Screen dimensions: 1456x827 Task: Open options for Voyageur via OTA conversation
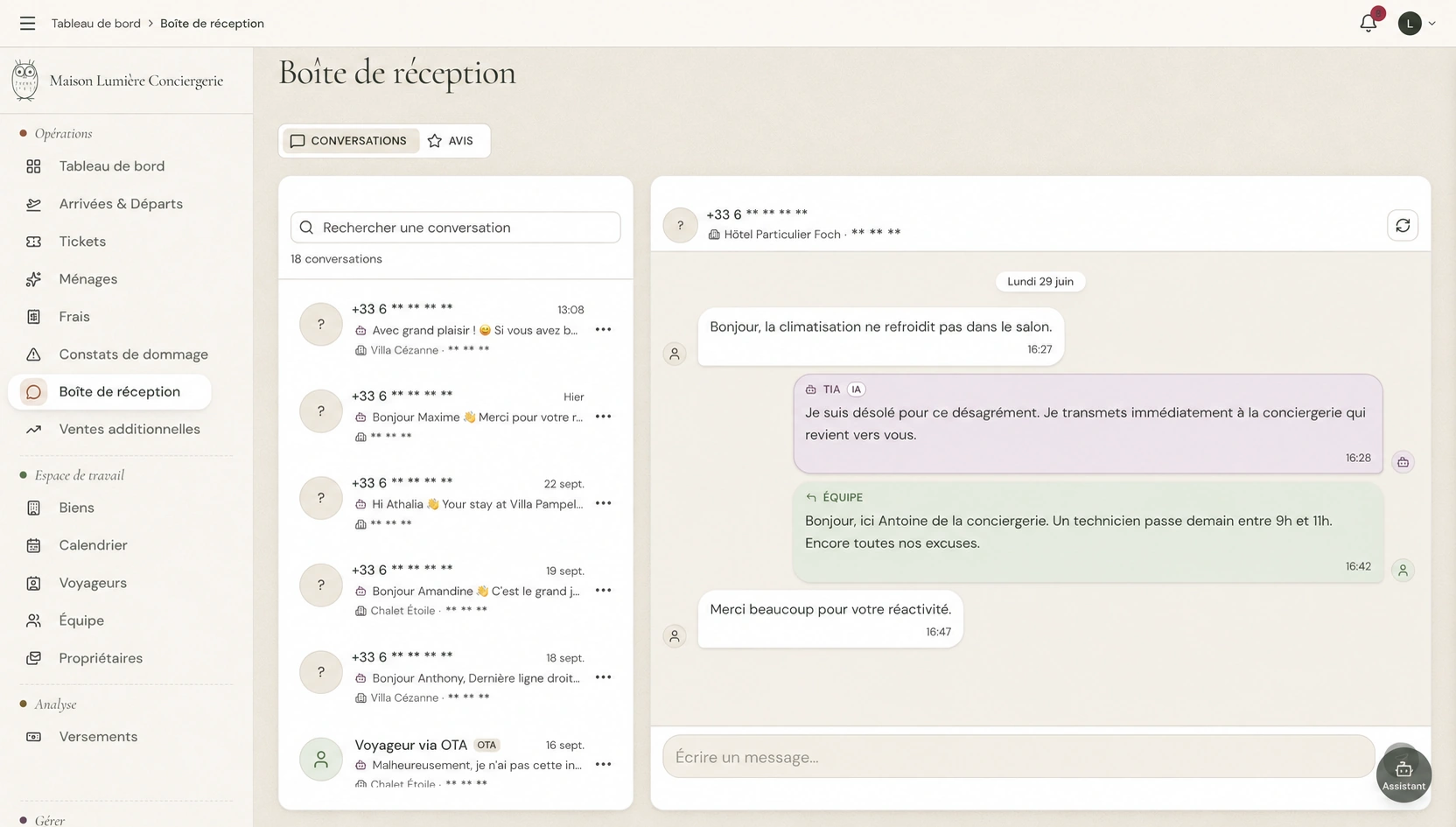603,764
